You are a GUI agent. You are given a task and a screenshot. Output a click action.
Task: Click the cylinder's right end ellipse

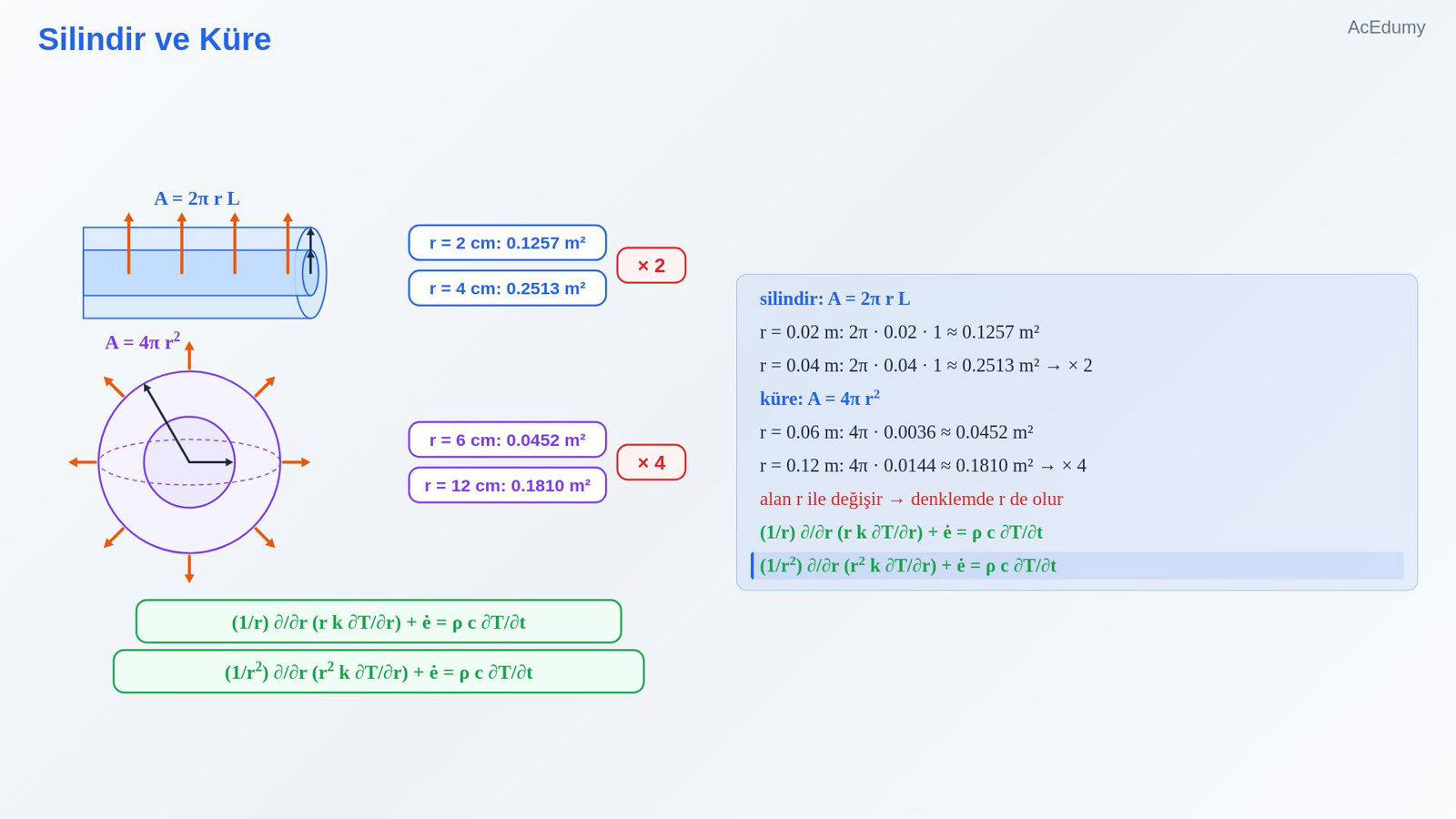coord(311,273)
